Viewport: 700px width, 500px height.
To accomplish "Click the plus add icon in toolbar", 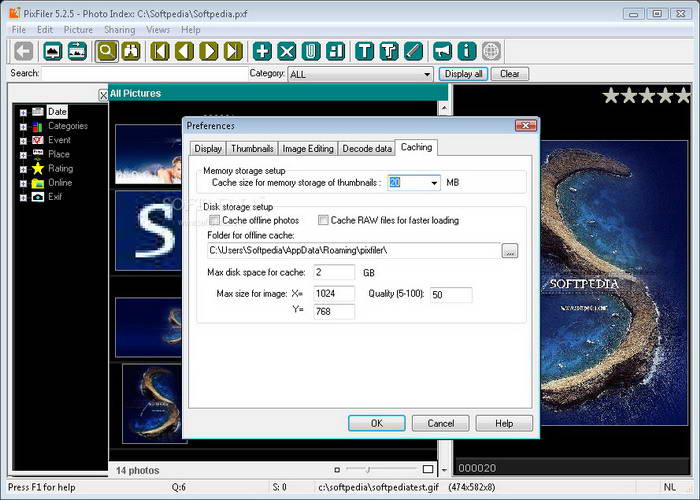I will pos(262,51).
